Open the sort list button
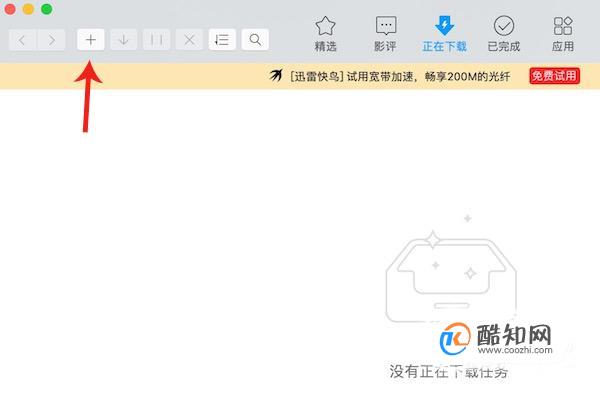Viewport: 600px width, 393px height. pyautogui.click(x=222, y=40)
